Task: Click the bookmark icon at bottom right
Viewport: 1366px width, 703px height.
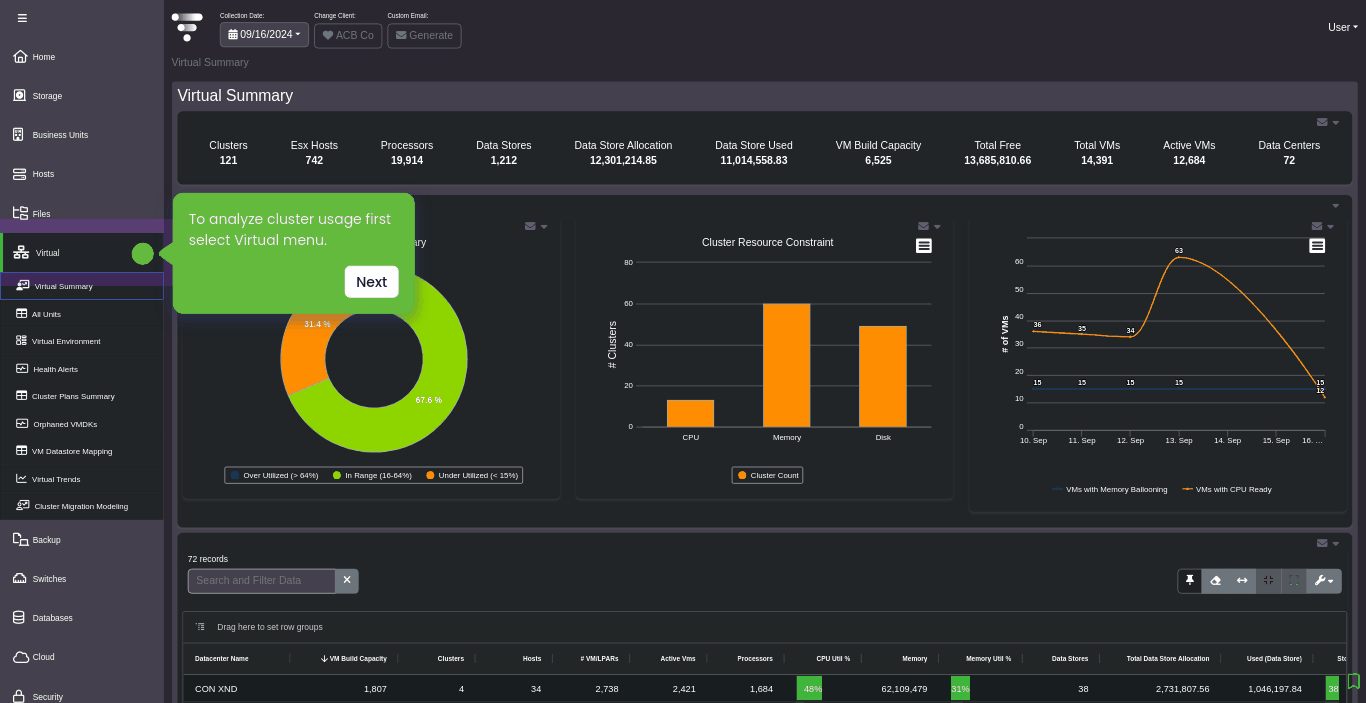Action: click(1353, 681)
